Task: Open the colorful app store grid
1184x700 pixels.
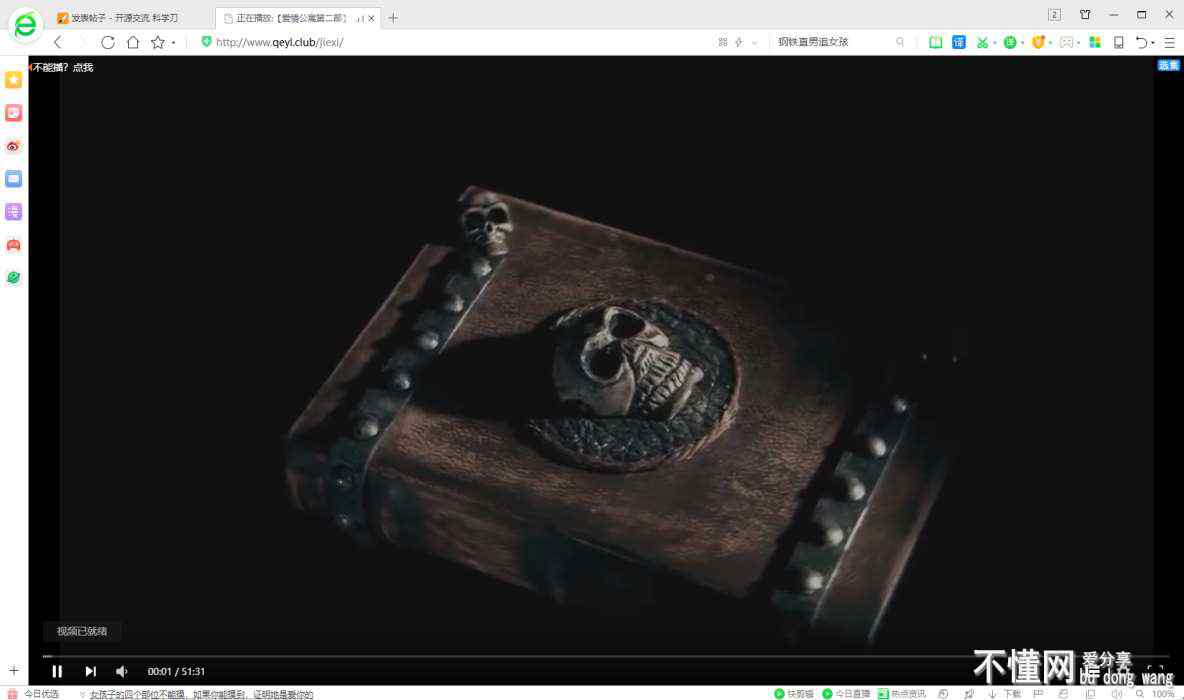Action: (1095, 42)
